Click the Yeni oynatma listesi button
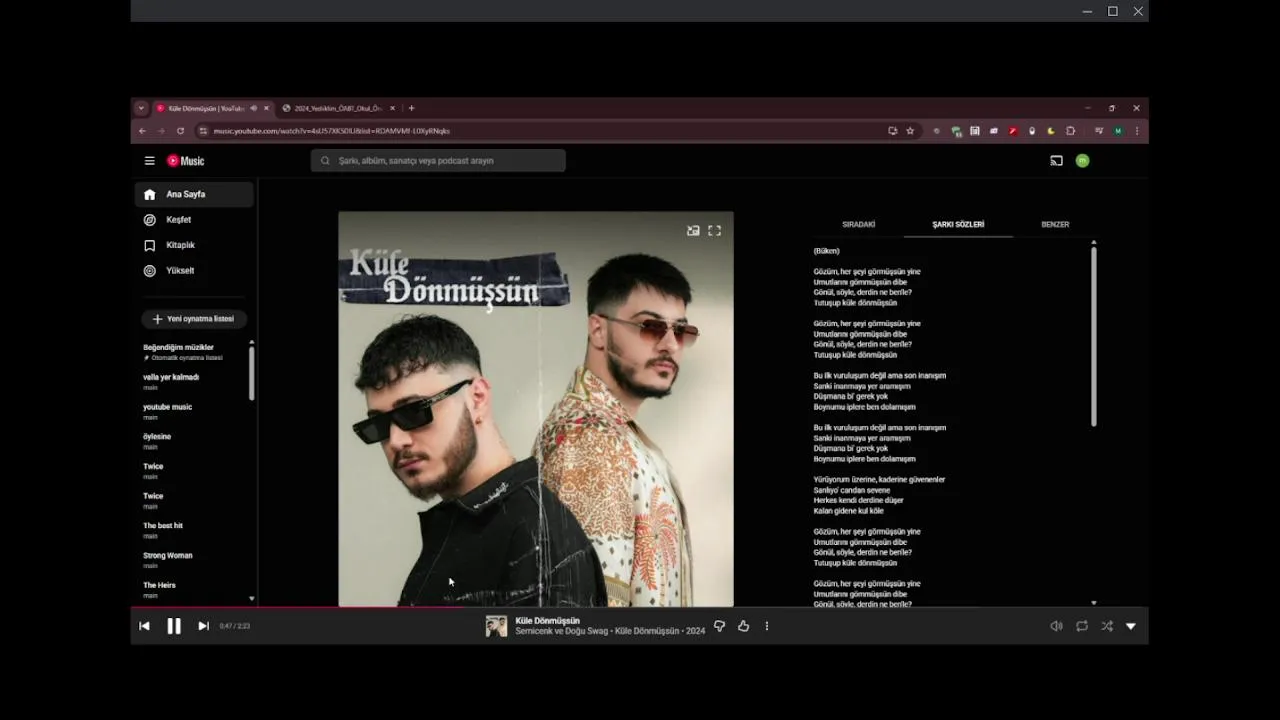This screenshot has height=720, width=1280. click(x=194, y=319)
